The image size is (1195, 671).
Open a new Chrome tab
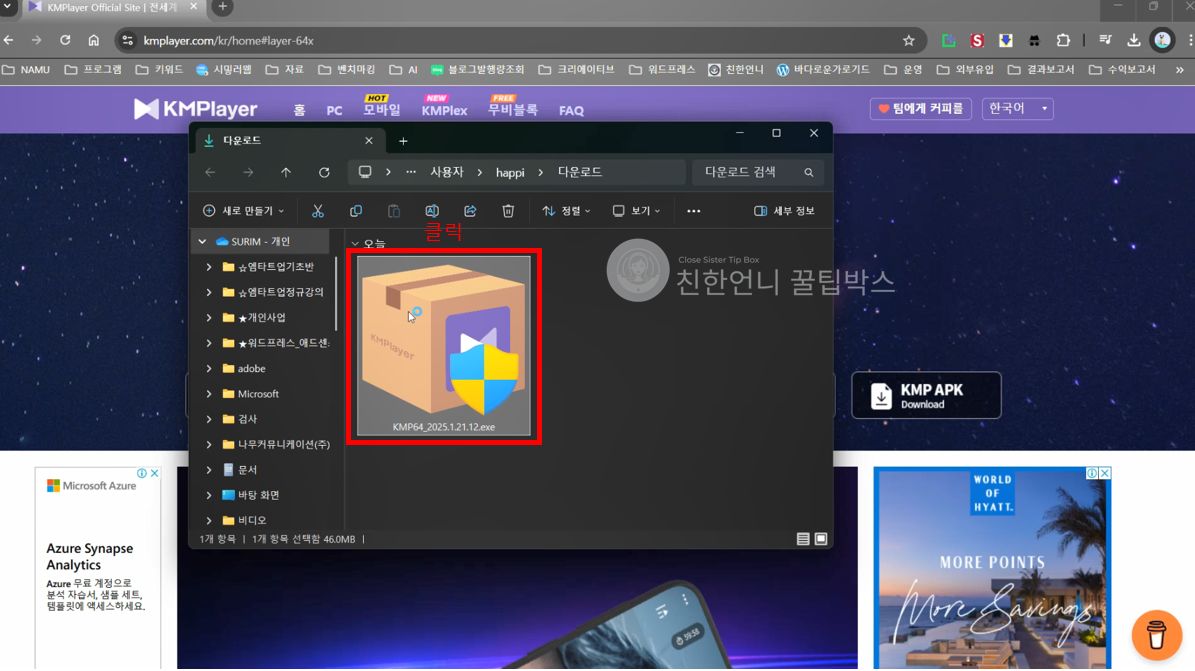coord(223,7)
